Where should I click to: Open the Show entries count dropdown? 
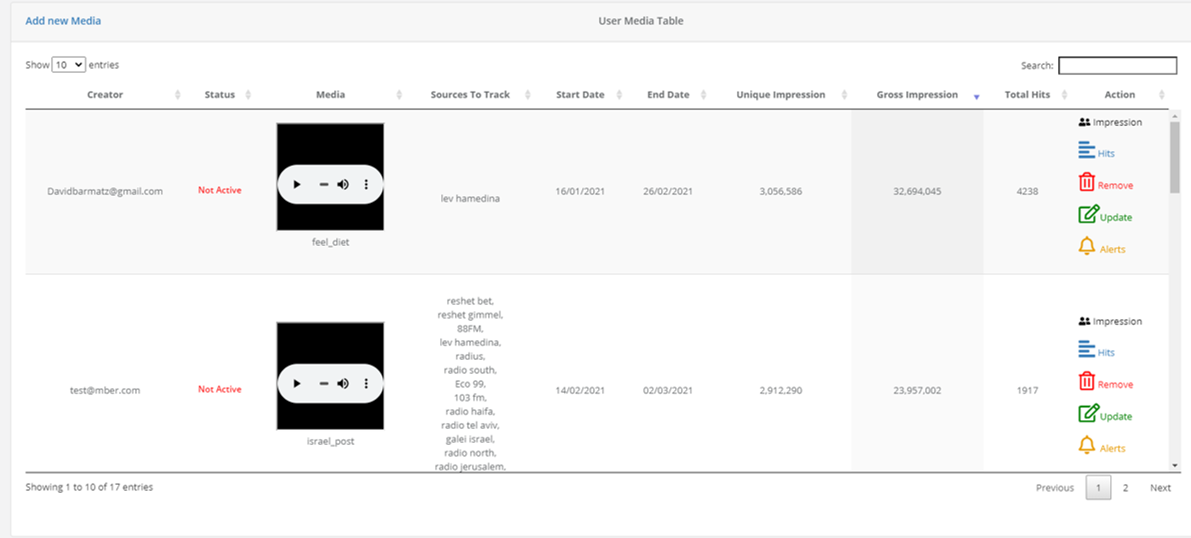pyautogui.click(x=69, y=65)
